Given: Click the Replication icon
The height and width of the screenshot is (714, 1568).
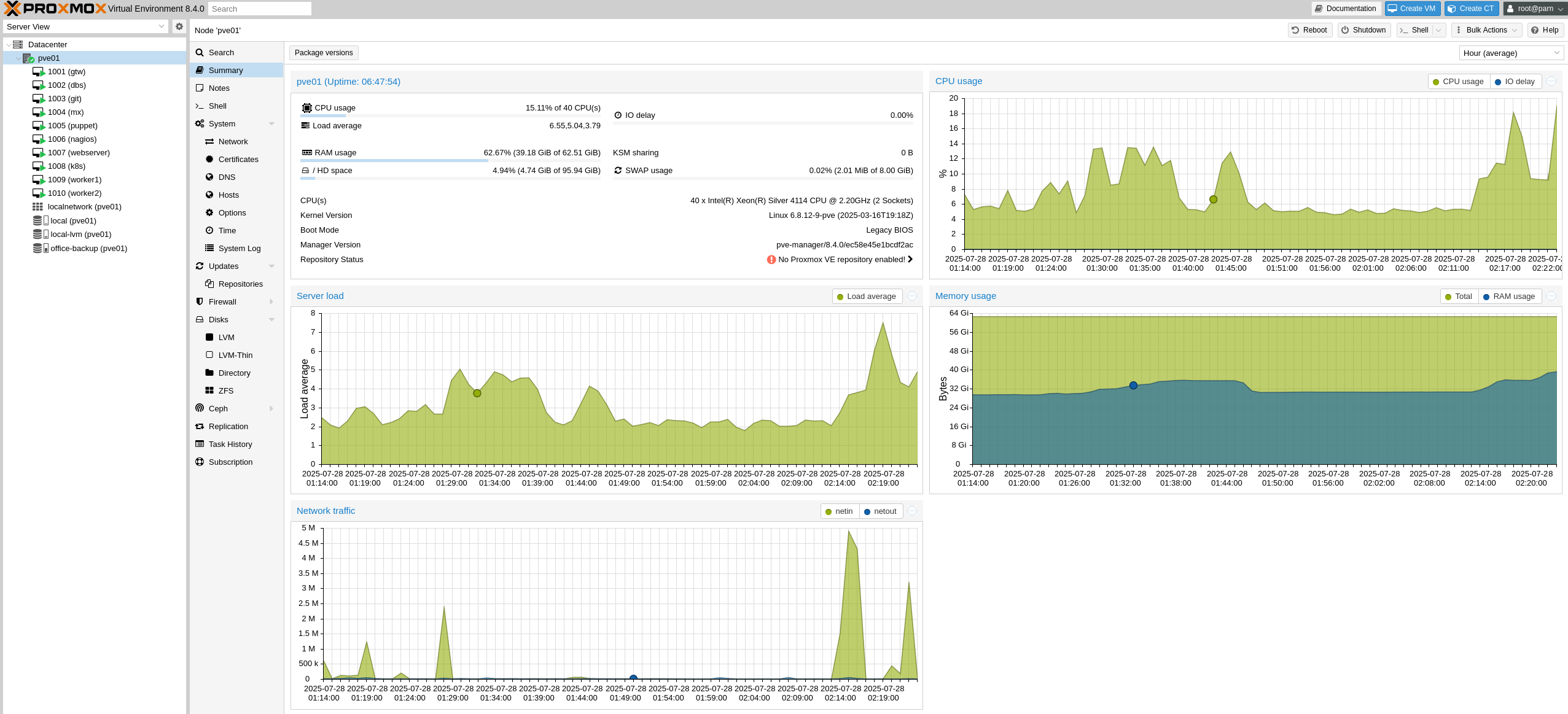Looking at the screenshot, I should (200, 426).
